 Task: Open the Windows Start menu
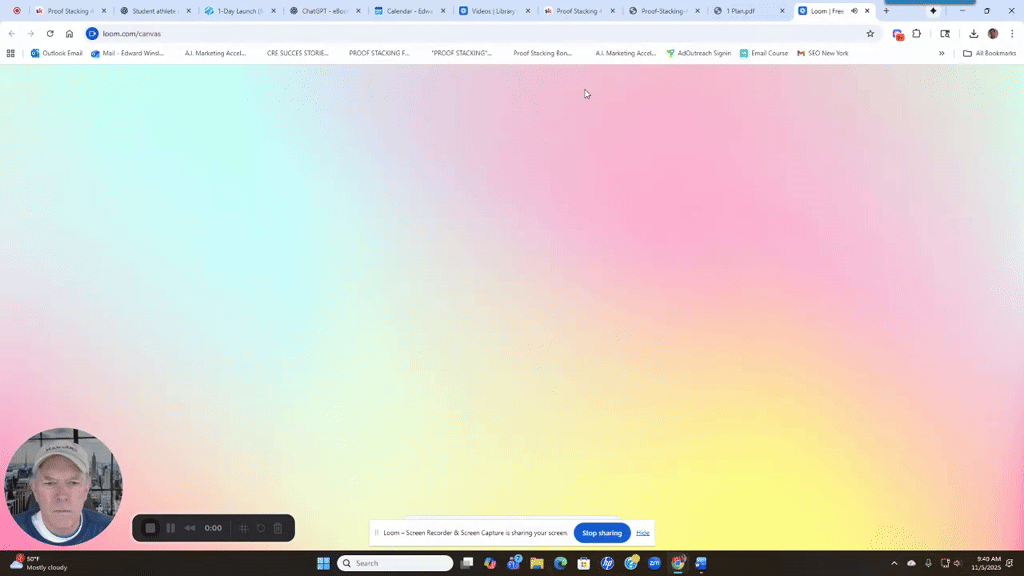pyautogui.click(x=323, y=563)
